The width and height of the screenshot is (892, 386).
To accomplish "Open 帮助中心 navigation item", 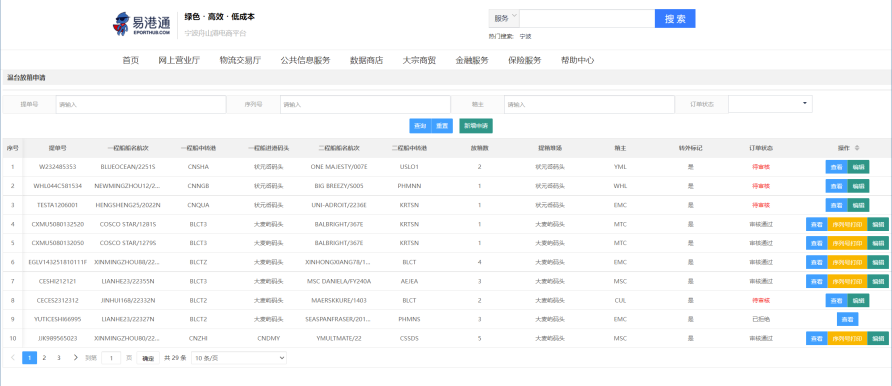I will tap(577, 60).
